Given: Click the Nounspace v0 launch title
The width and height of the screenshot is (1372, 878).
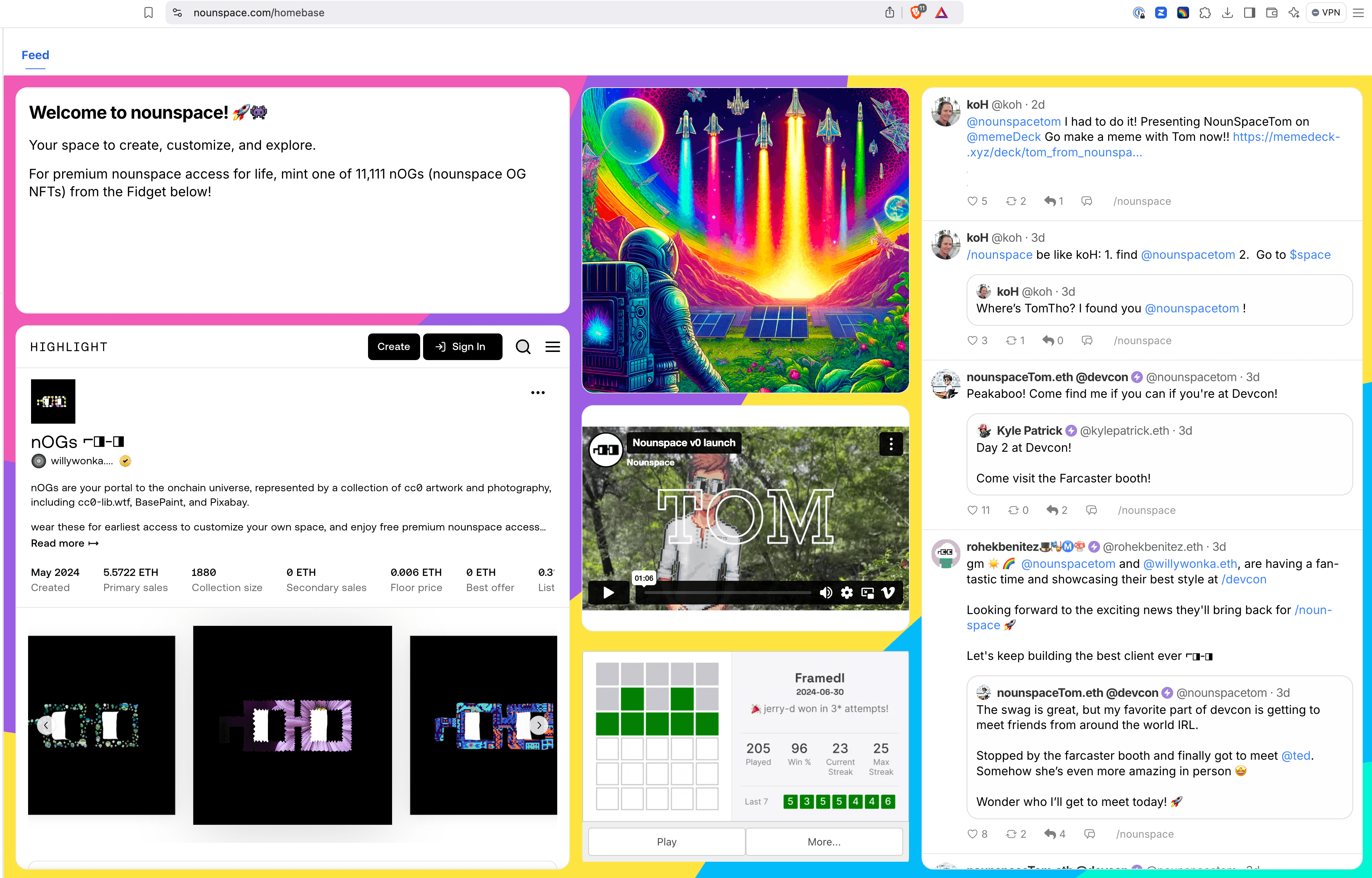Looking at the screenshot, I should coord(684,443).
